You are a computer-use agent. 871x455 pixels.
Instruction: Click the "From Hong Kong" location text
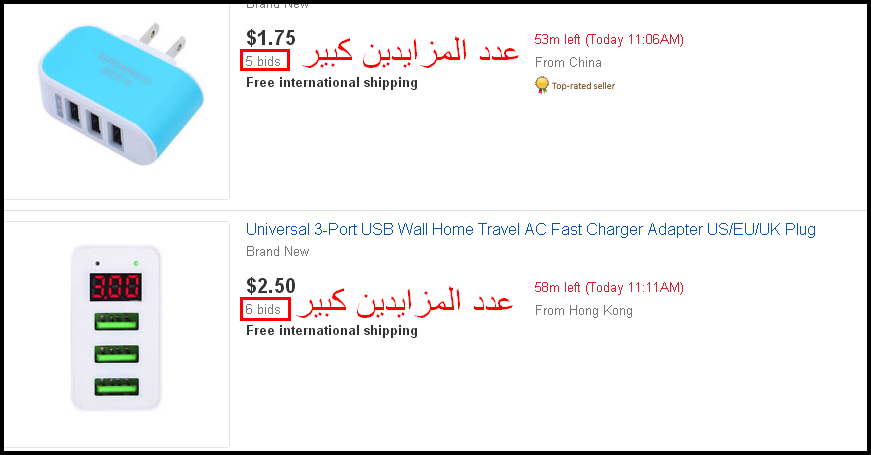pyautogui.click(x=584, y=311)
